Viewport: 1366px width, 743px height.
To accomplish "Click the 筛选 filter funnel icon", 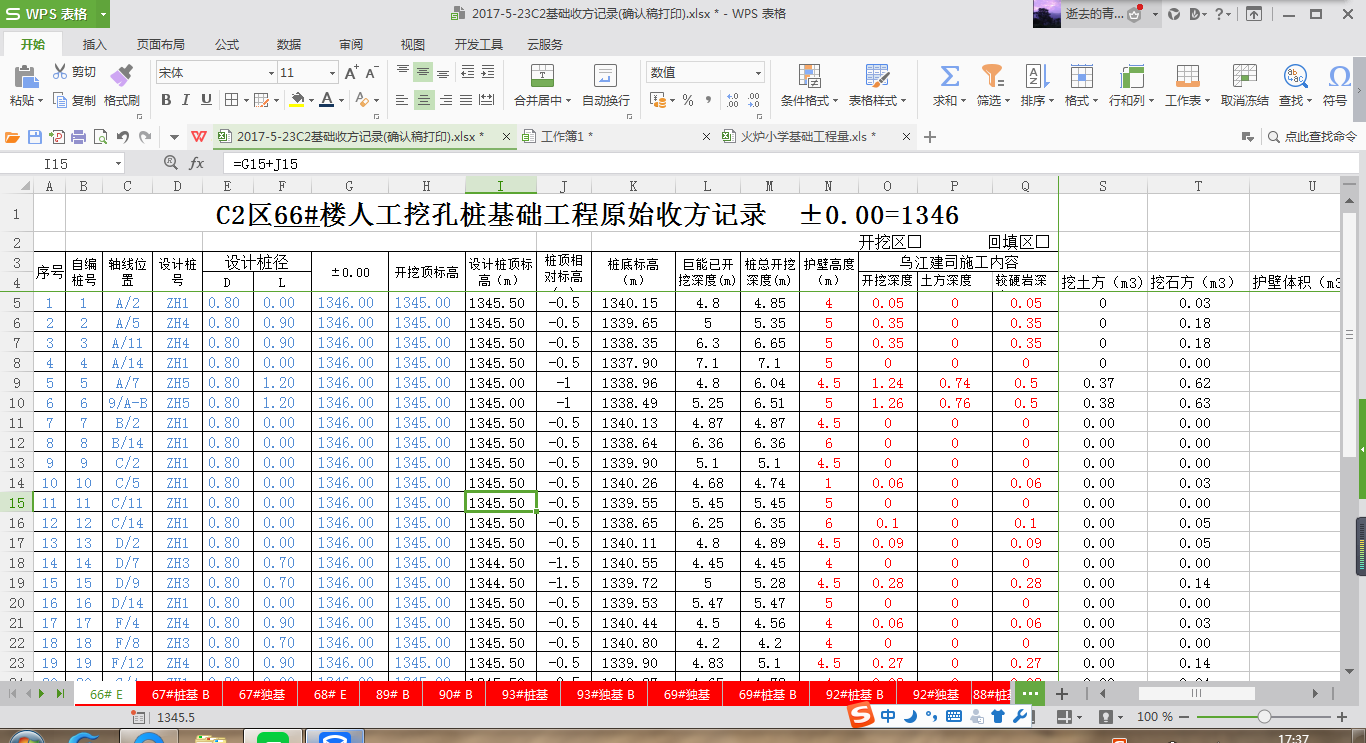I will 991,76.
